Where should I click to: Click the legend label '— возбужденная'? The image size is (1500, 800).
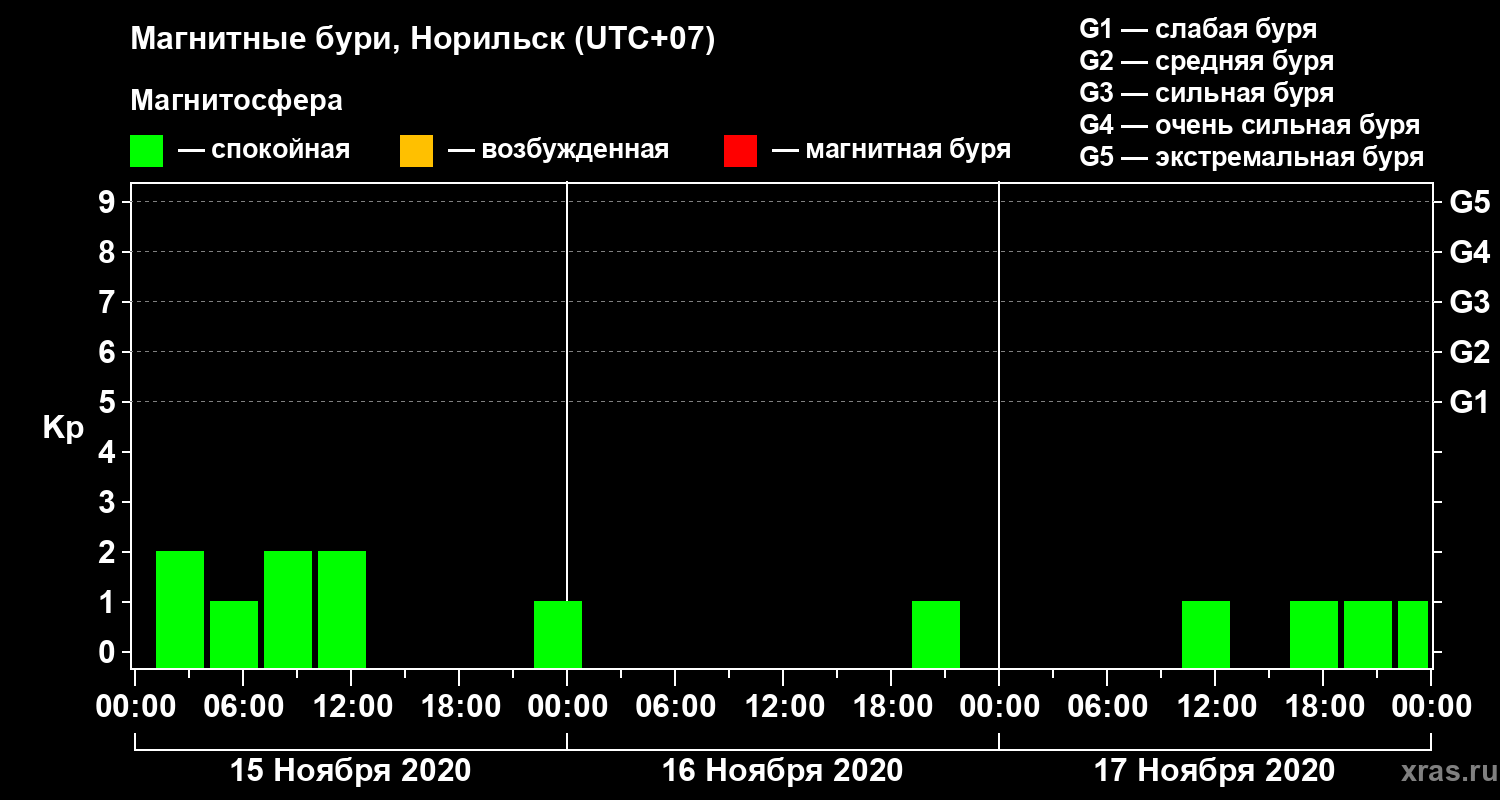(x=558, y=151)
